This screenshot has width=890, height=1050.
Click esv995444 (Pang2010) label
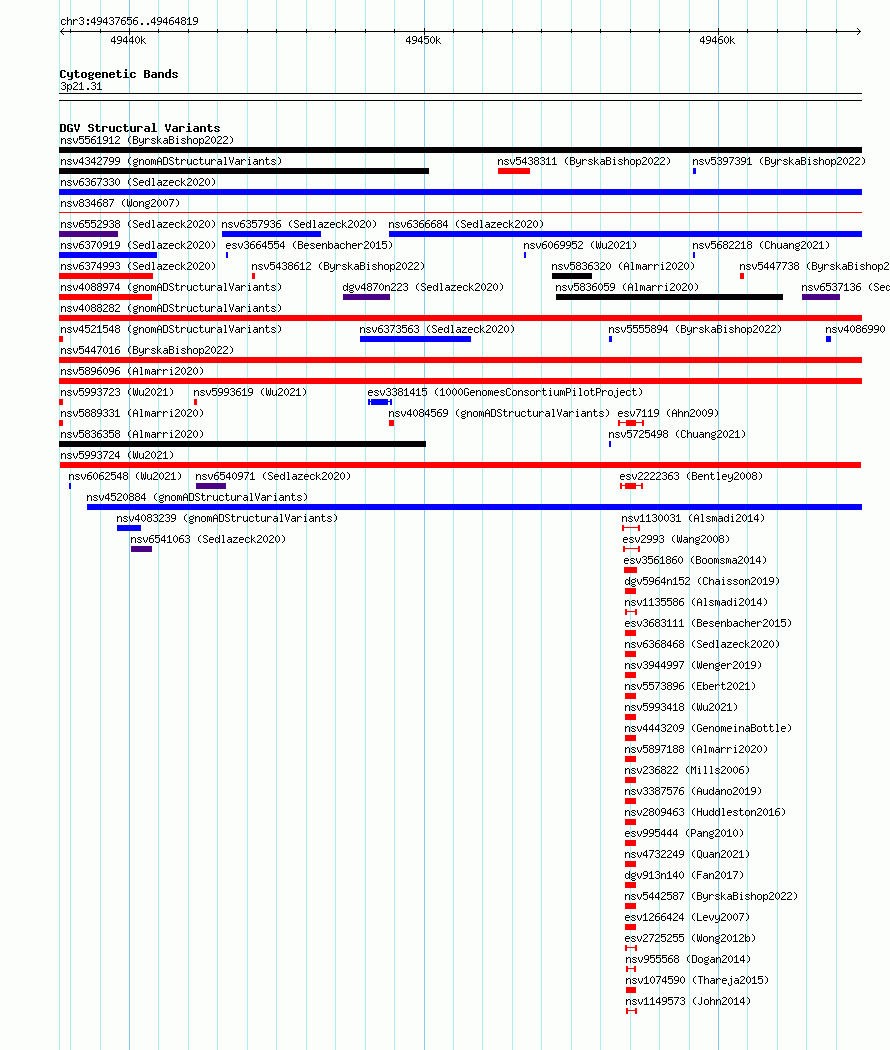(x=684, y=833)
